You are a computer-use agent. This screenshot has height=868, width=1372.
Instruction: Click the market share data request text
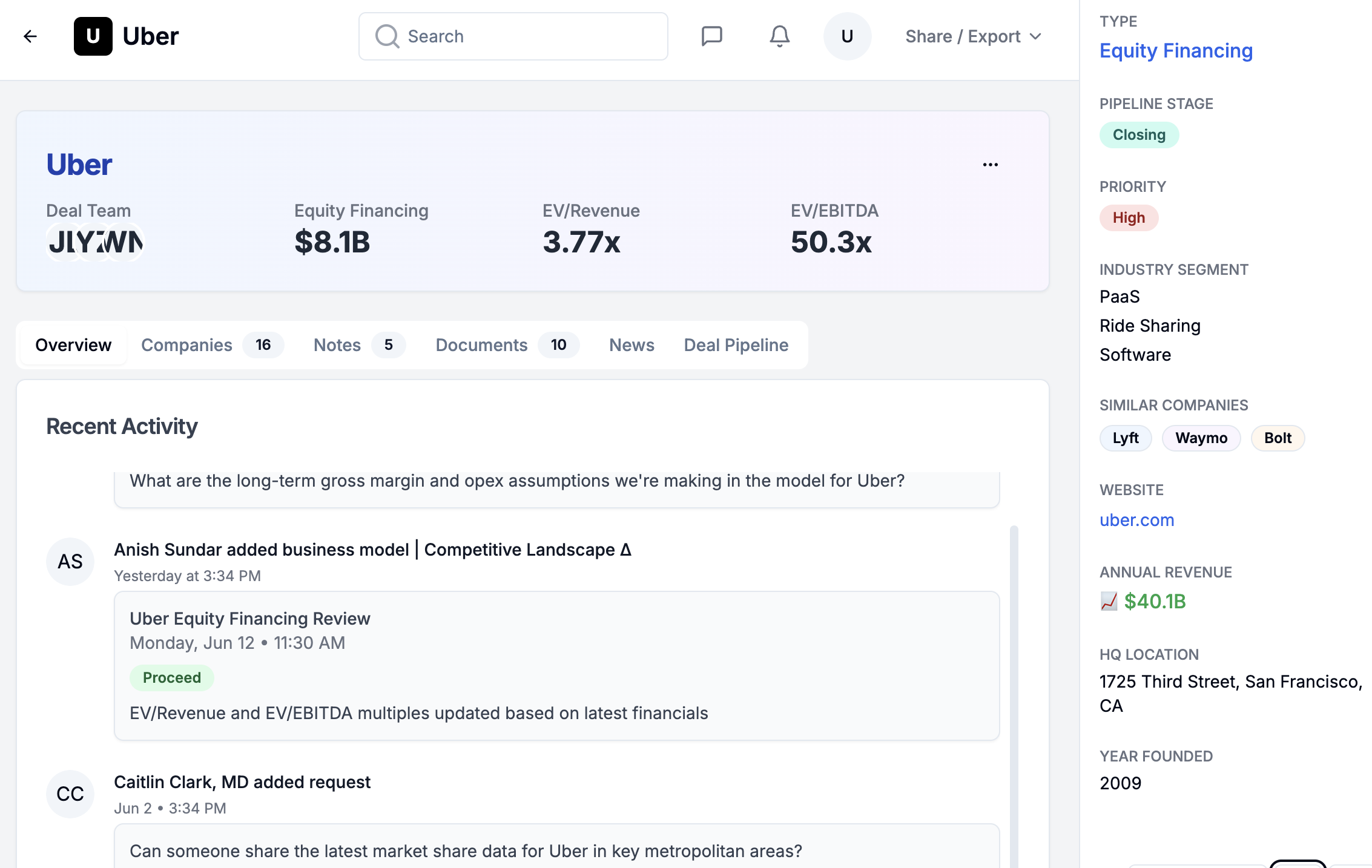click(x=466, y=851)
